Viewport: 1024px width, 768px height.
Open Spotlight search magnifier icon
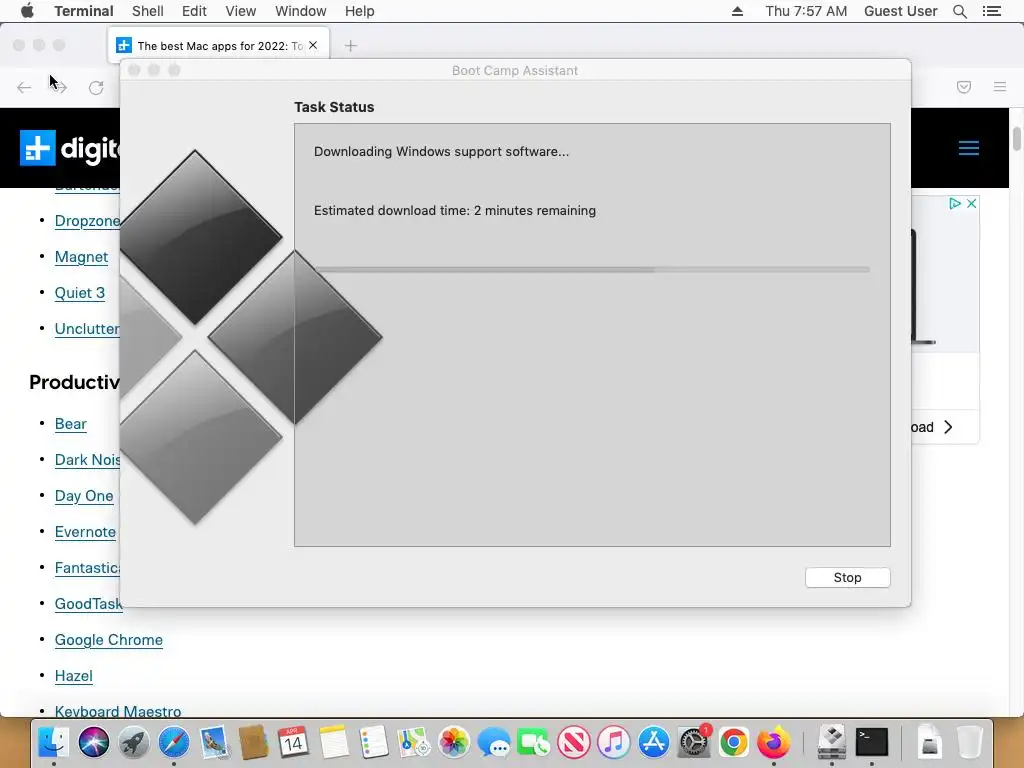click(x=959, y=11)
